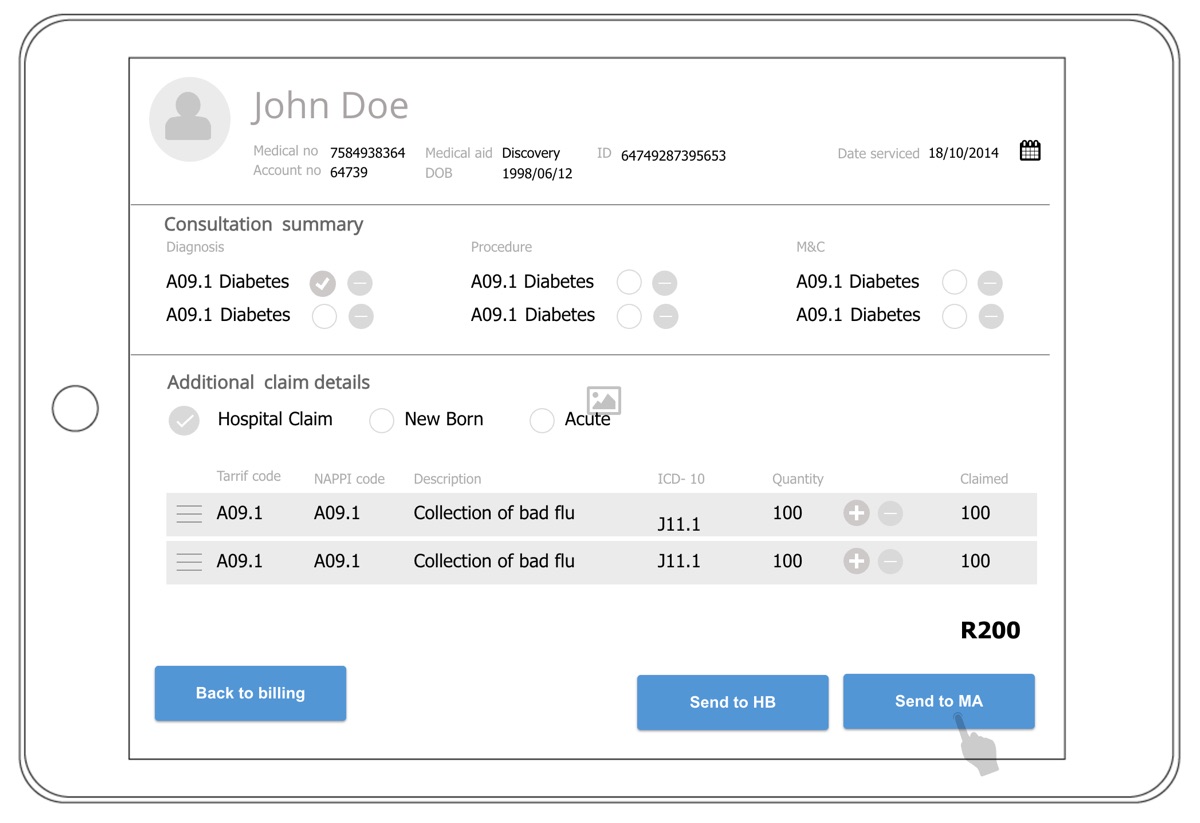This screenshot has height=823, width=1200.
Task: Click the DOB value 1998/06/12
Action: click(537, 173)
